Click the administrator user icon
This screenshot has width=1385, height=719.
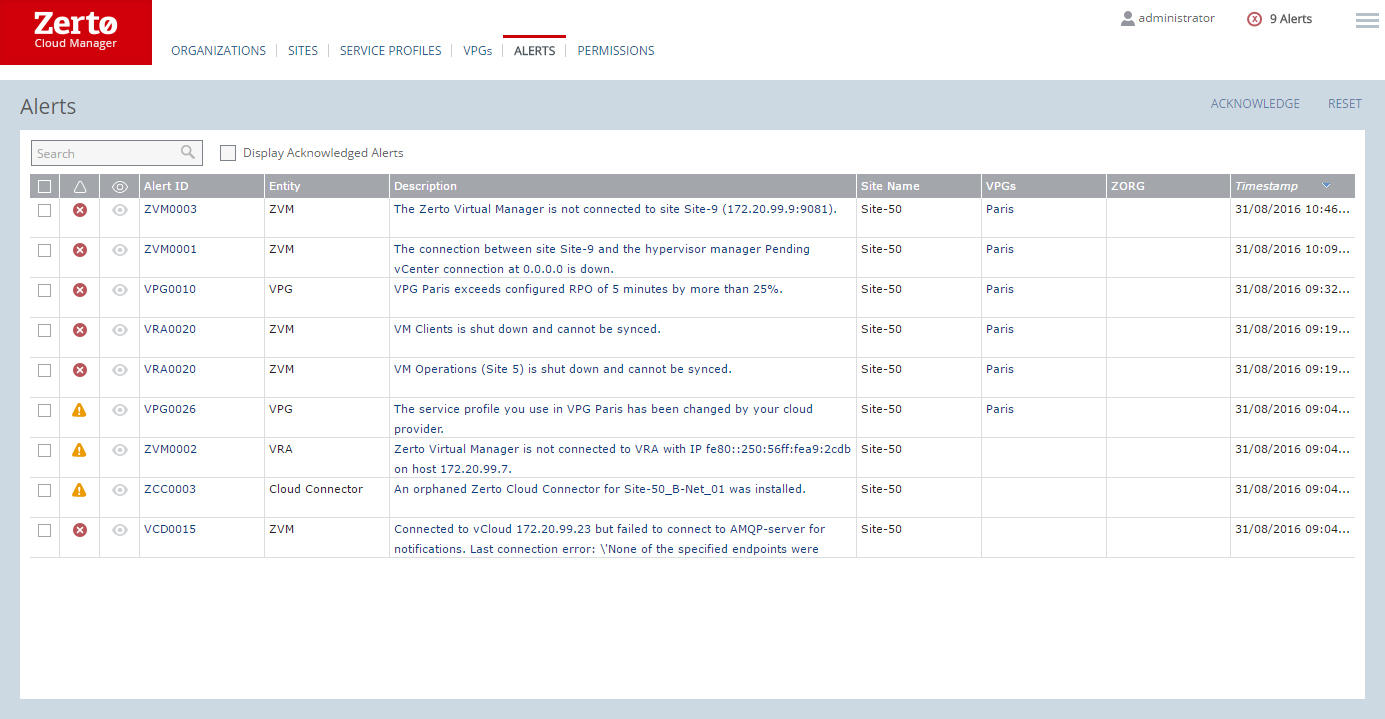1128,19
